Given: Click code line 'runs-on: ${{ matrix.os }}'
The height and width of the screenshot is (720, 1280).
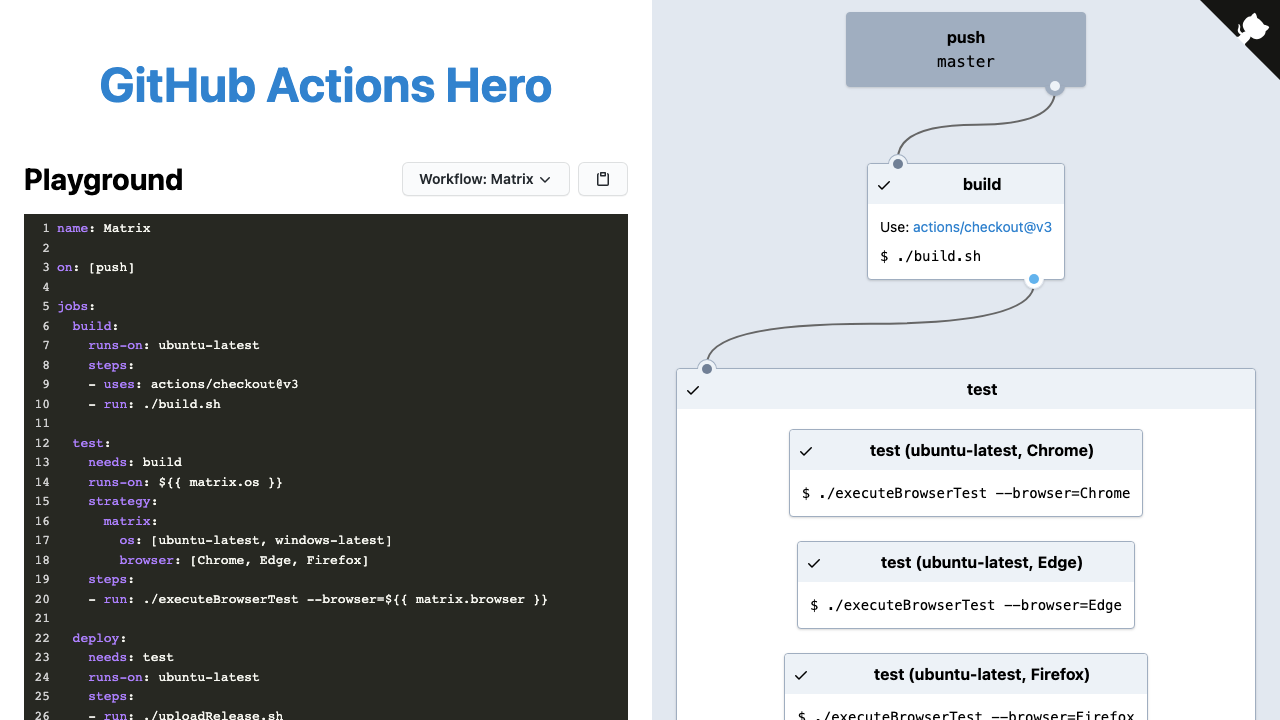Looking at the screenshot, I should pyautogui.click(x=186, y=482).
